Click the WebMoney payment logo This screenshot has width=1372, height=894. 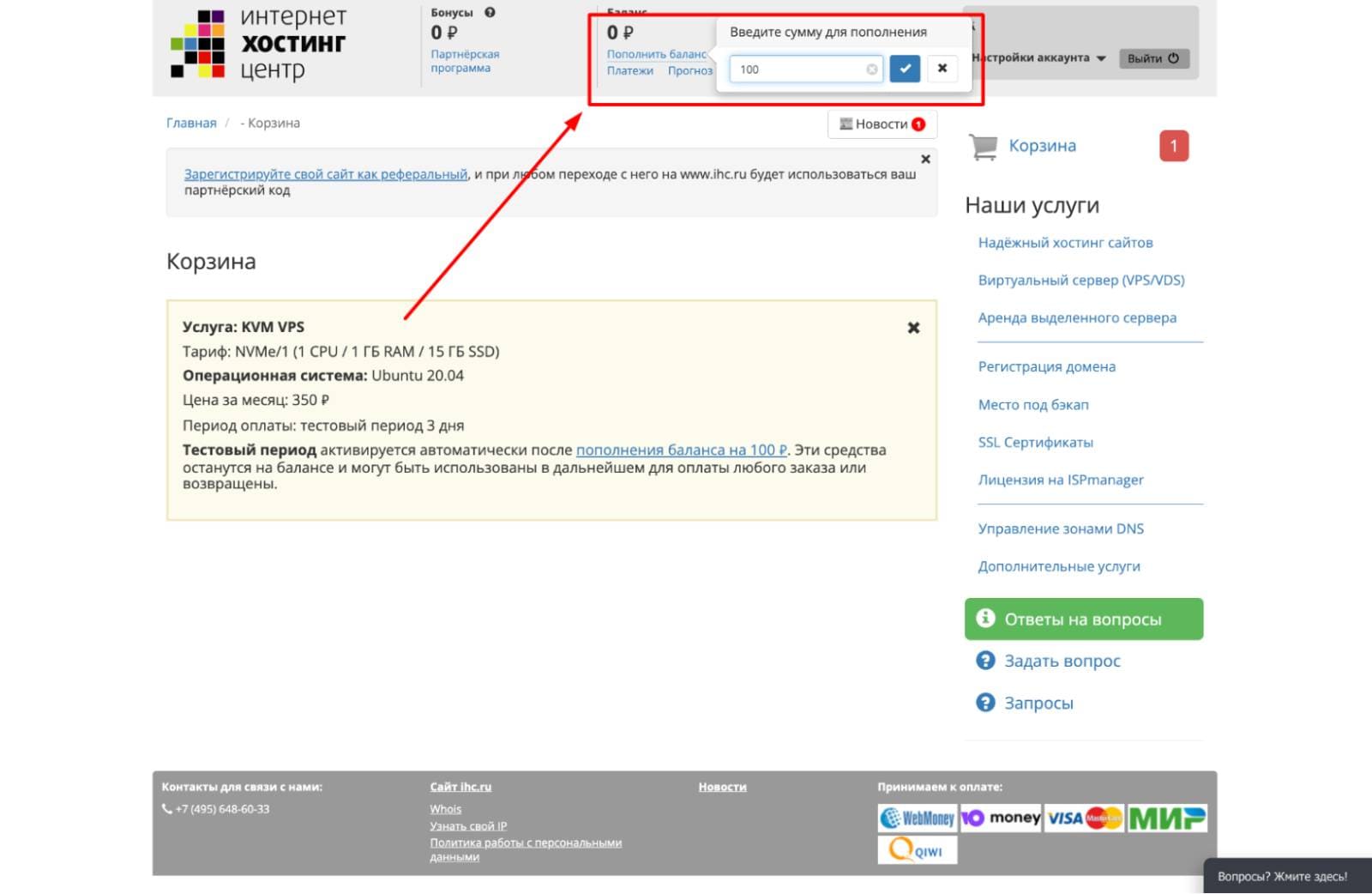(x=917, y=818)
